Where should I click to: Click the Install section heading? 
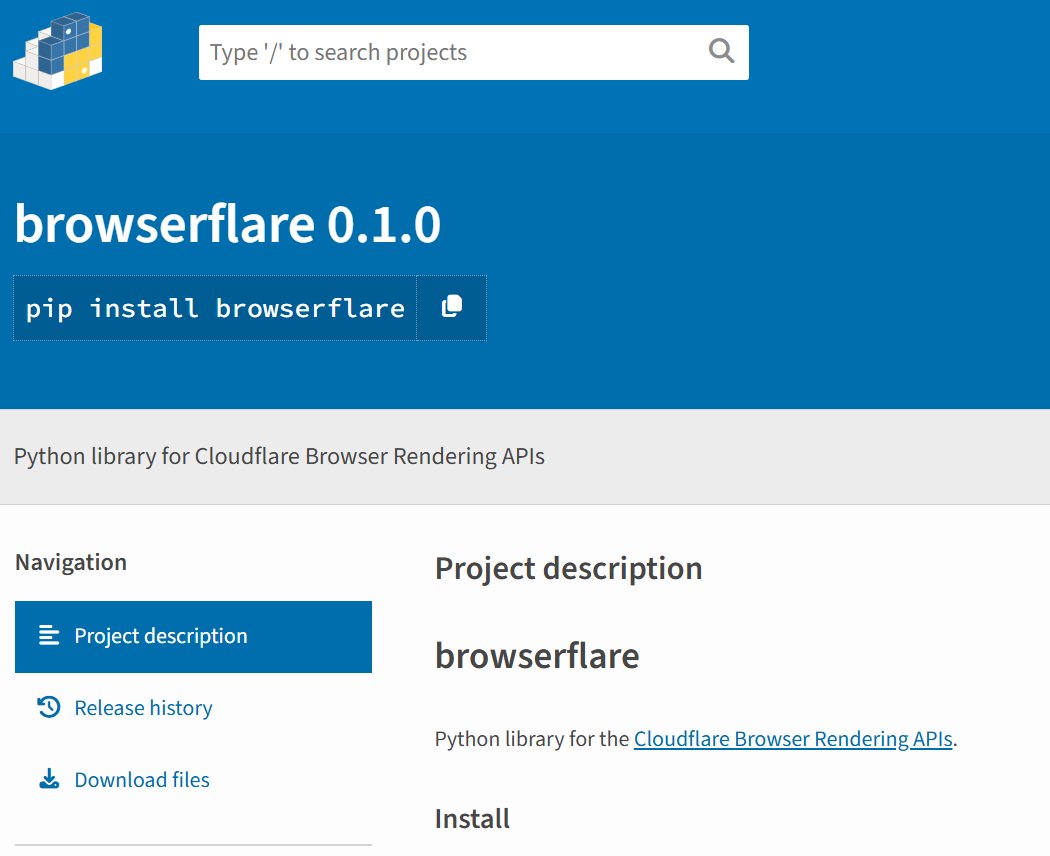[x=472, y=818]
